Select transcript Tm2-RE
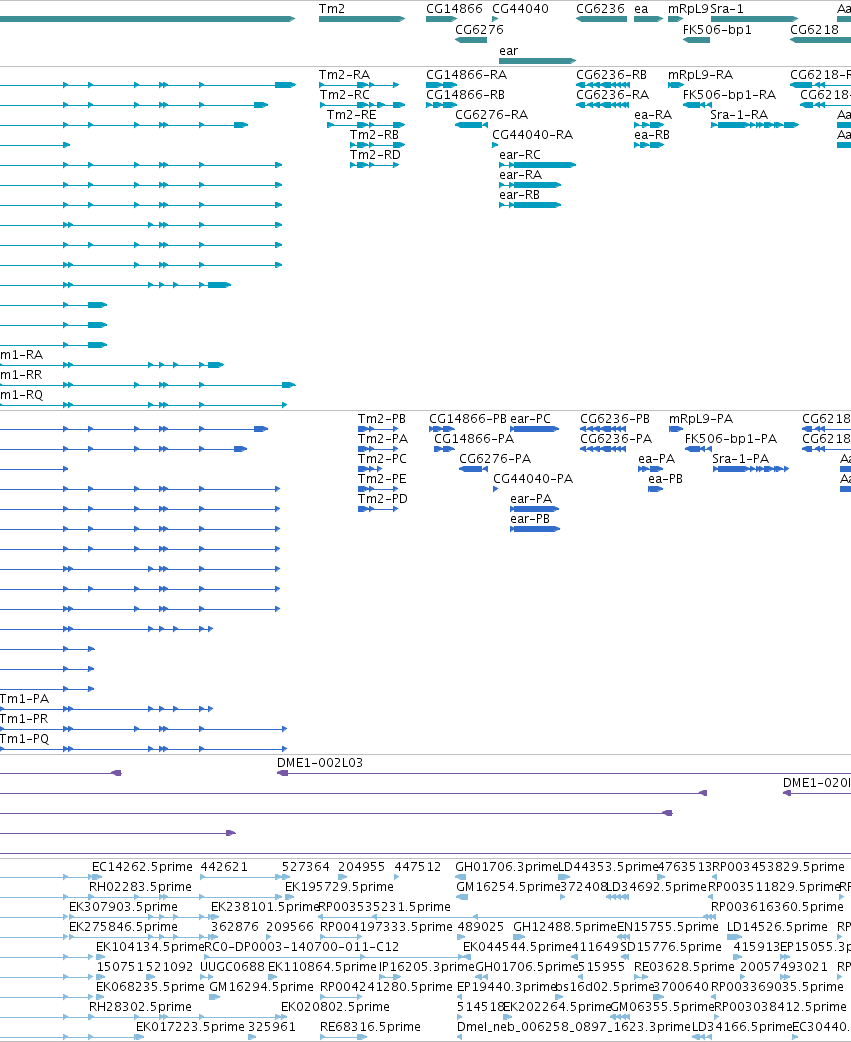This screenshot has width=851, height=1042. pyautogui.click(x=366, y=125)
